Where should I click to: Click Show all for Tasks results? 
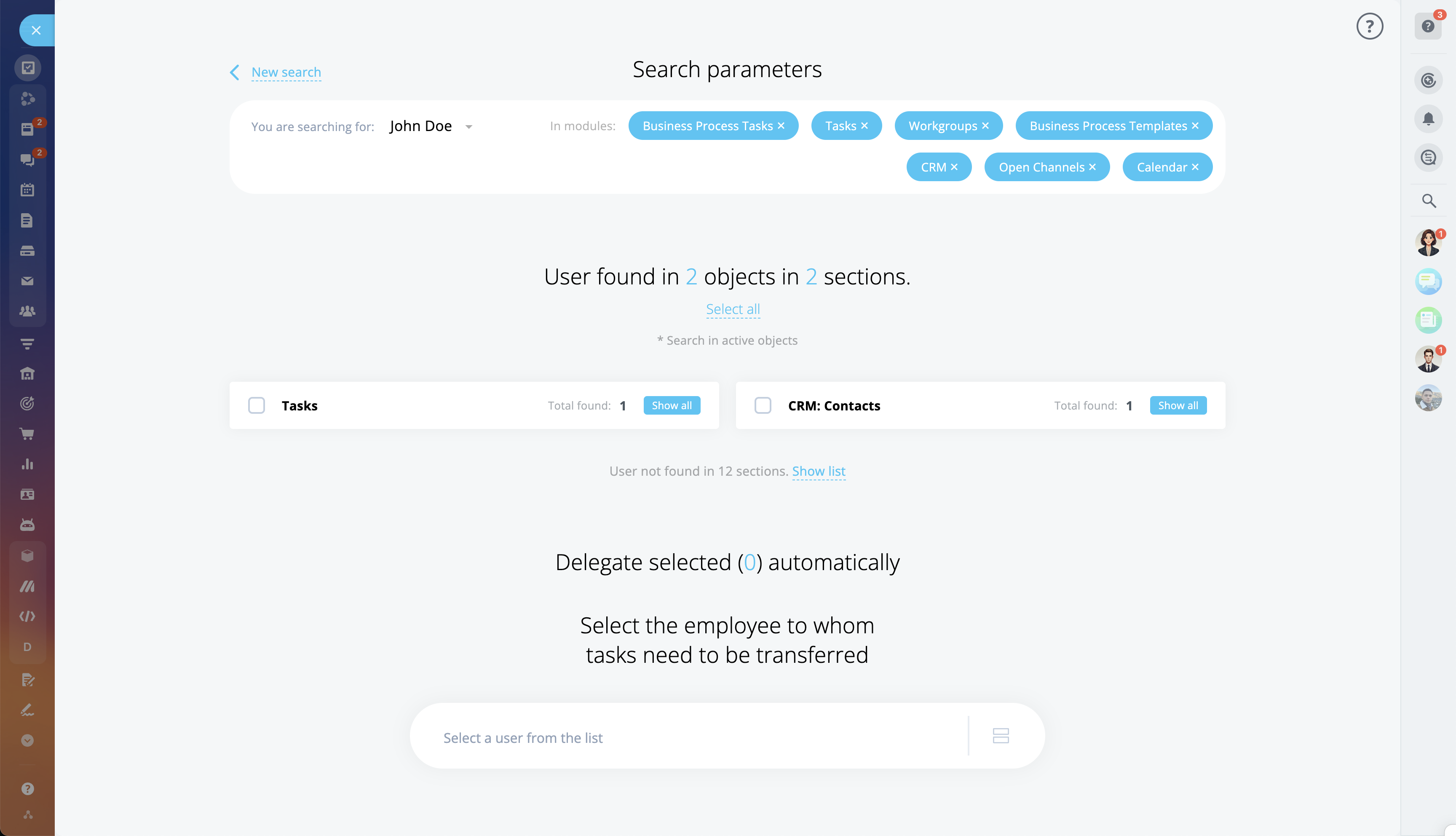(672, 405)
